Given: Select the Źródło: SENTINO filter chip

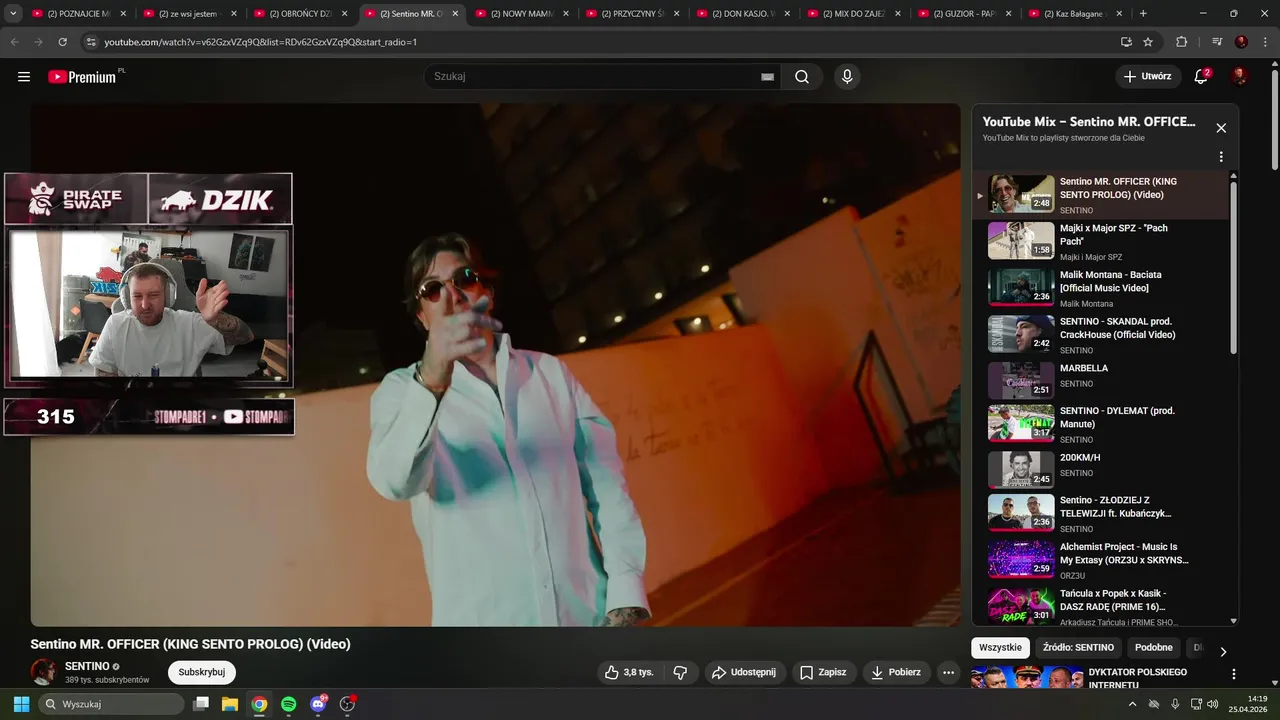Looking at the screenshot, I should pos(1078,647).
